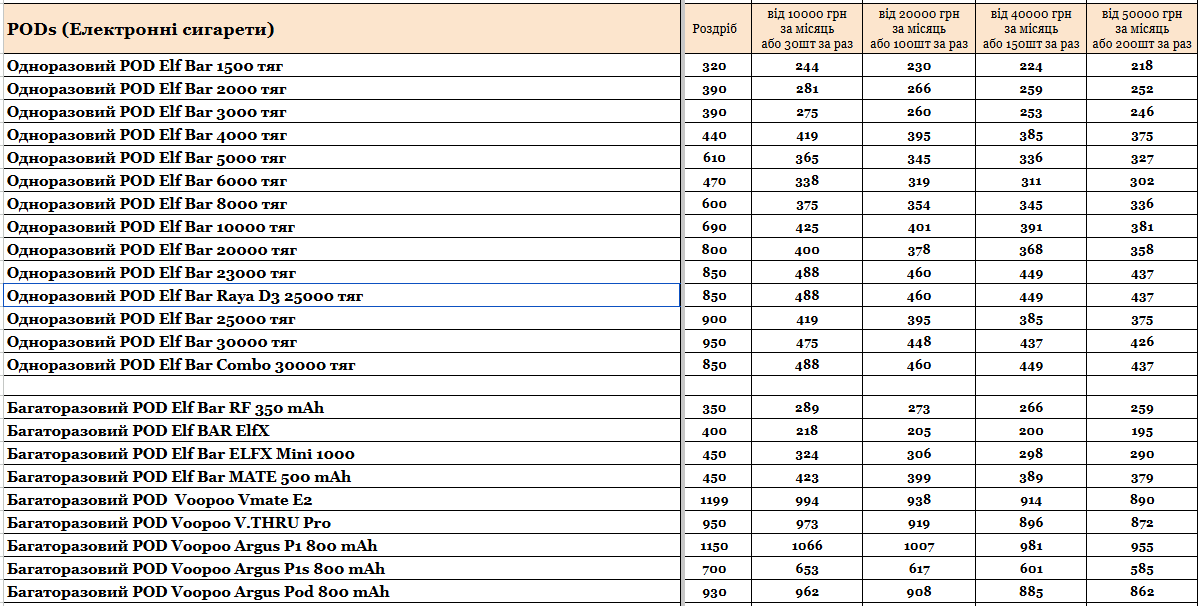The image size is (1198, 606).
Task: Select price 195 in ElfX row
Action: point(1141,431)
